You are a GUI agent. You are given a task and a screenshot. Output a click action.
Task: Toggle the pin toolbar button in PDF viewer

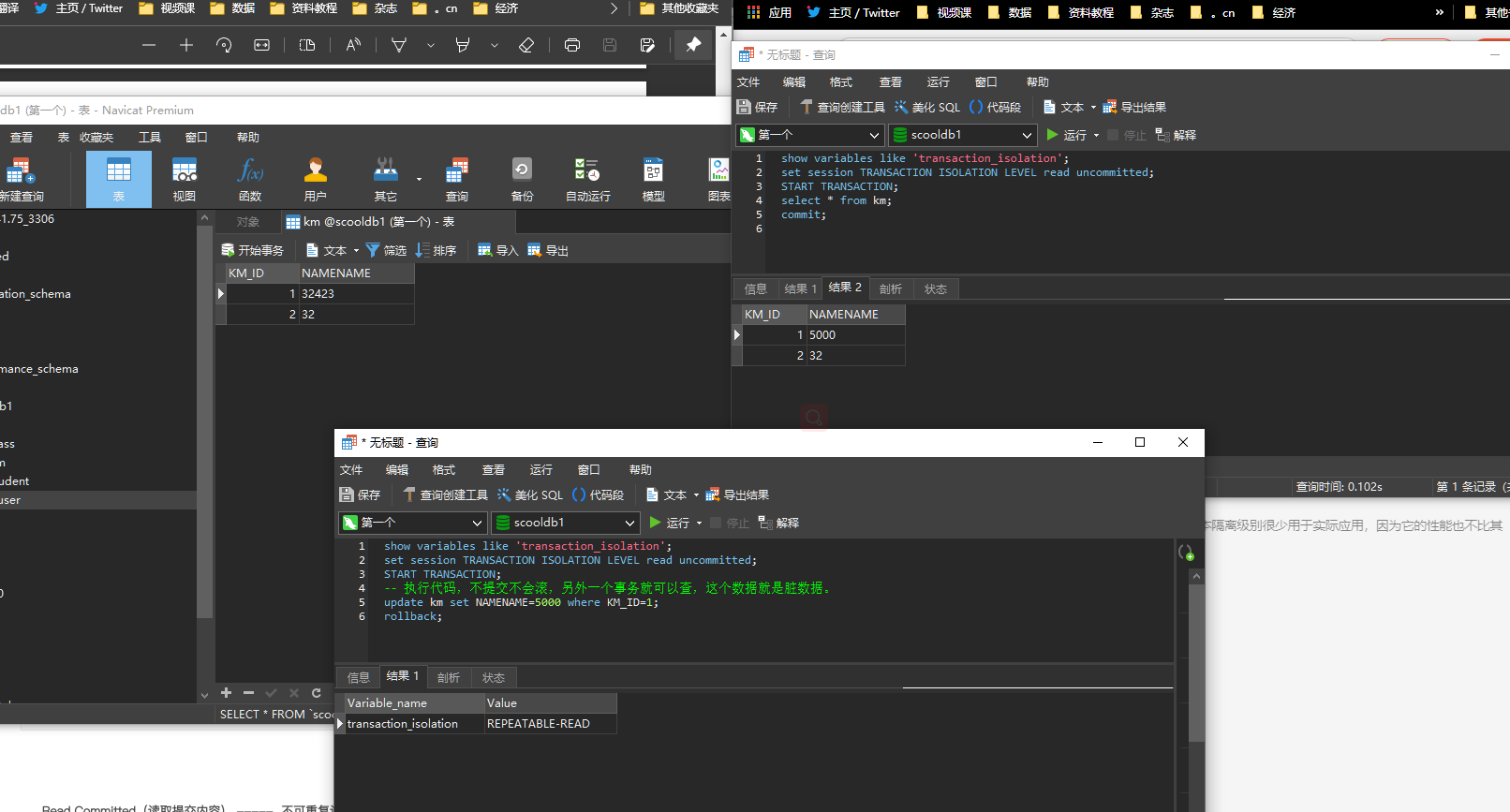(693, 45)
